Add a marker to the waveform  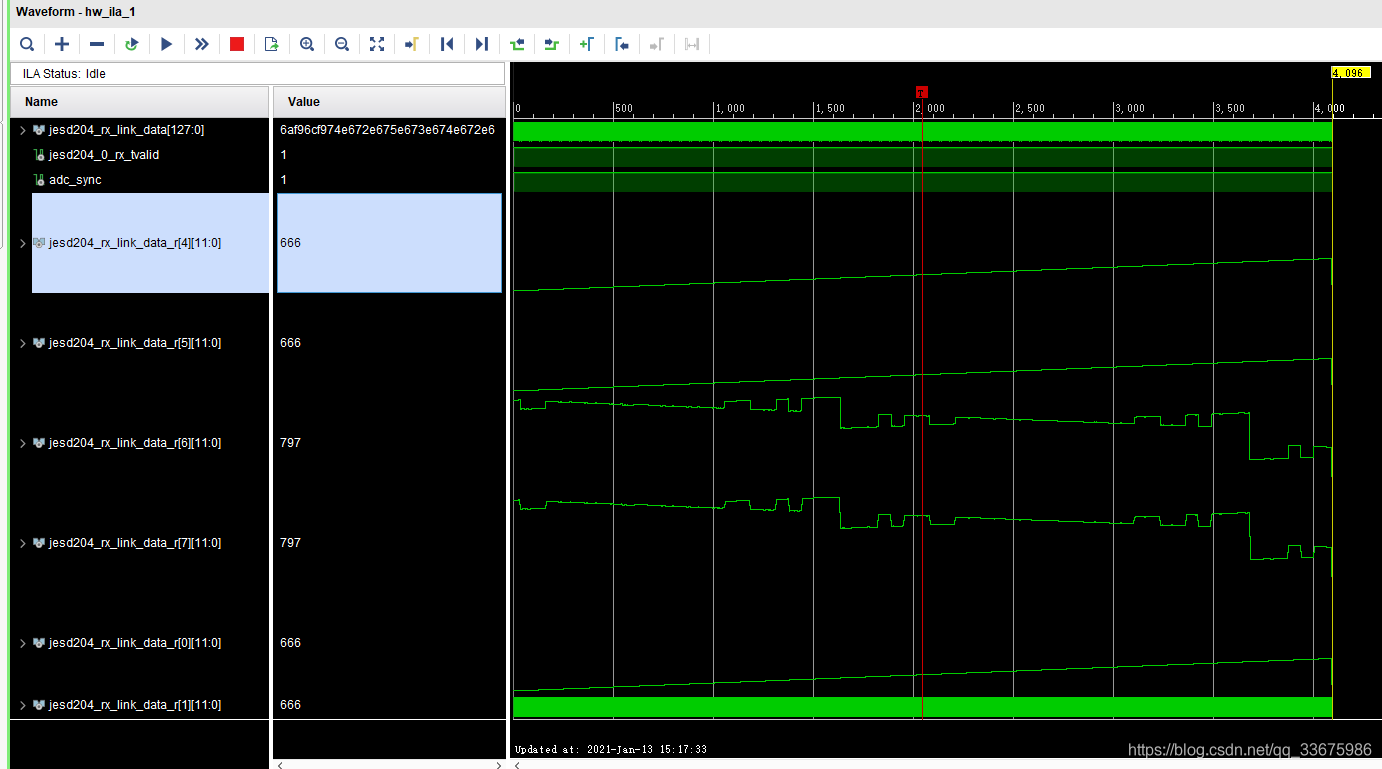(x=587, y=44)
